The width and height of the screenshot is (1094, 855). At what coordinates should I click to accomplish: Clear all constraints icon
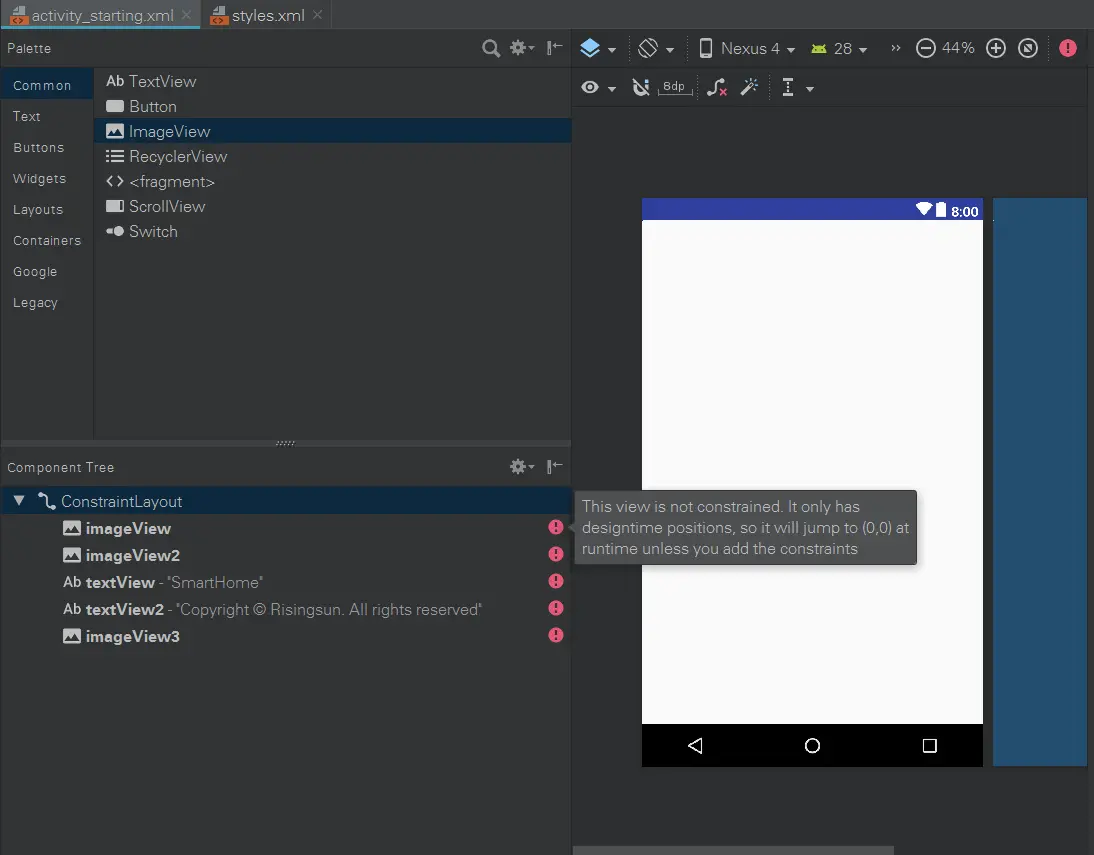(717, 87)
